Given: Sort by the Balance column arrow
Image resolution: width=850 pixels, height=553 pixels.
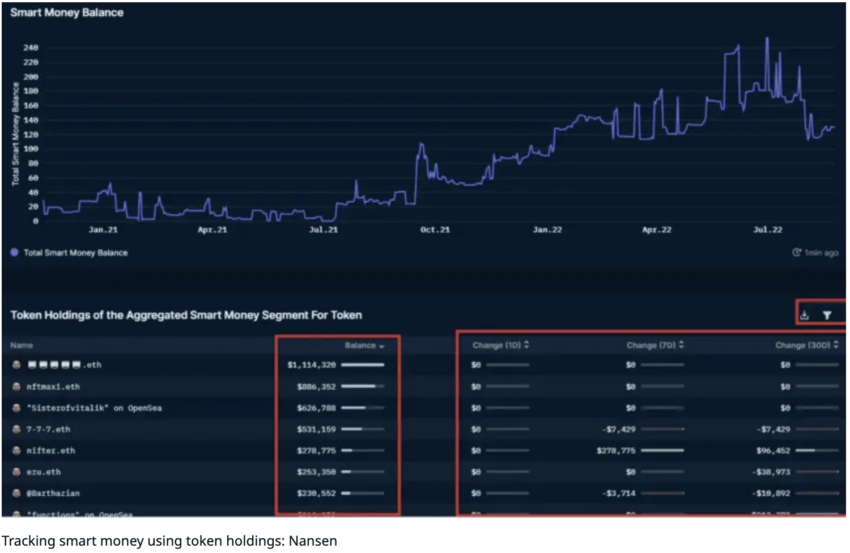Looking at the screenshot, I should point(382,346).
